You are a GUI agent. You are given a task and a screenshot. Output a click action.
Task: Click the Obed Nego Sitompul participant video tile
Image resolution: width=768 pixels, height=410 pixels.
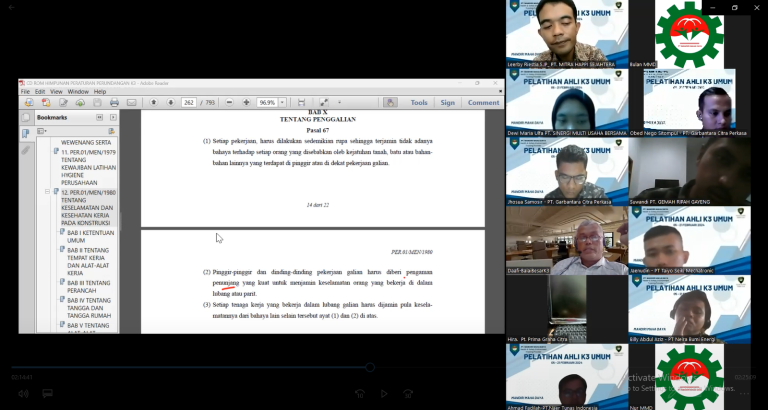690,102
